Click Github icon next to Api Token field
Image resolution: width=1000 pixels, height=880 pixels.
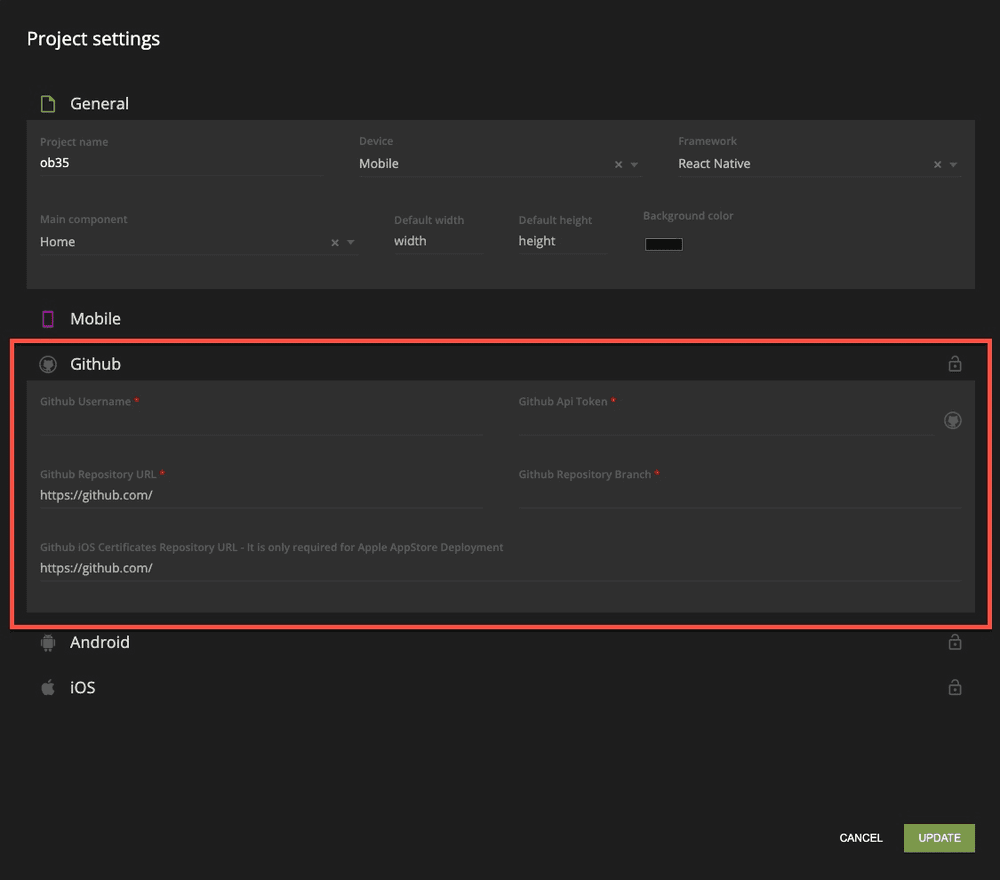coord(953,420)
